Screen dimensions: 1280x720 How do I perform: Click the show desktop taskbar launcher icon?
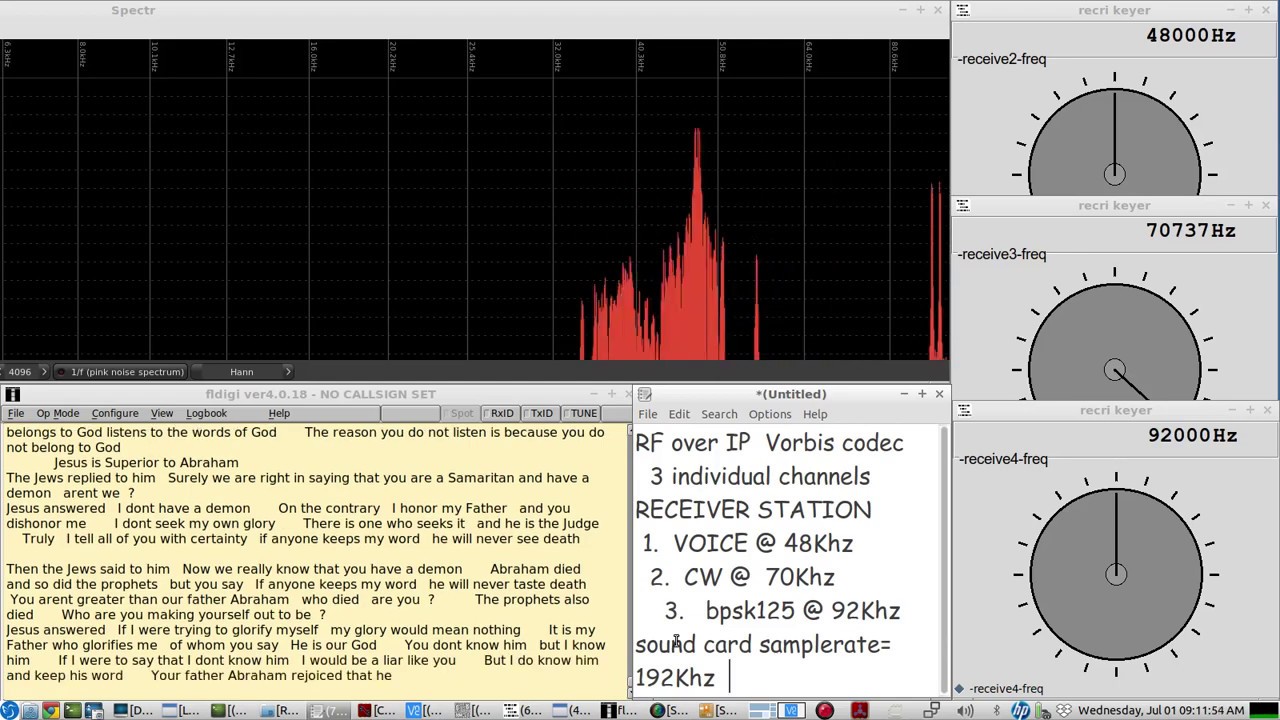tap(94, 710)
